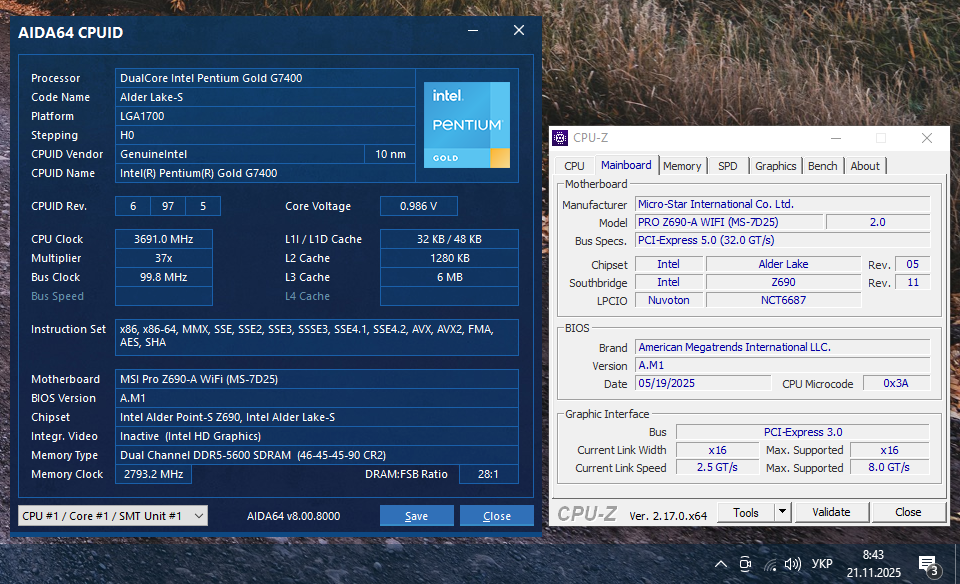Click Save button in AIDA64 CPUID
Screen dimensions: 960x584
pyautogui.click(x=416, y=516)
